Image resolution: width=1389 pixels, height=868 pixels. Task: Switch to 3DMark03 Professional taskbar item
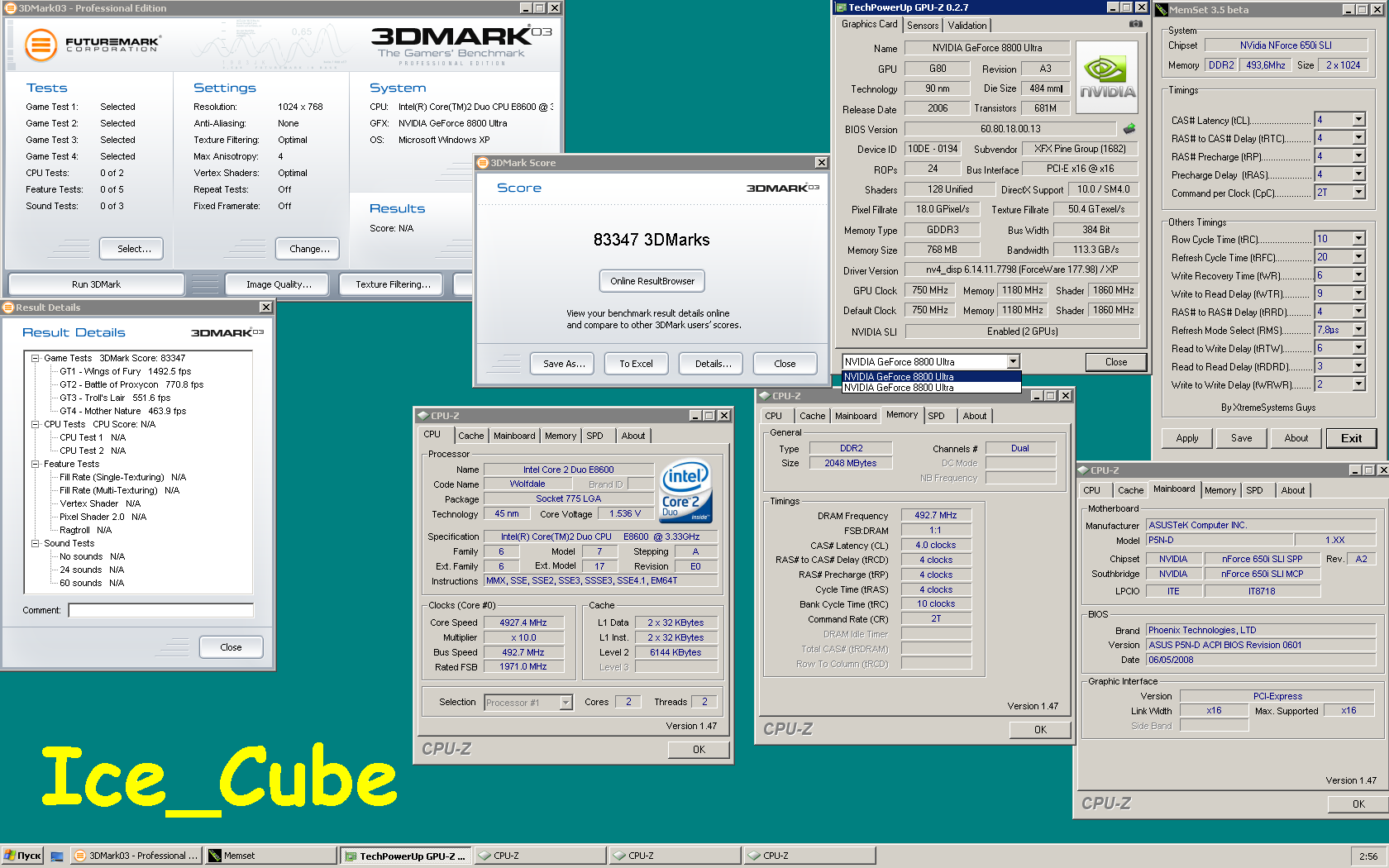(x=136, y=856)
